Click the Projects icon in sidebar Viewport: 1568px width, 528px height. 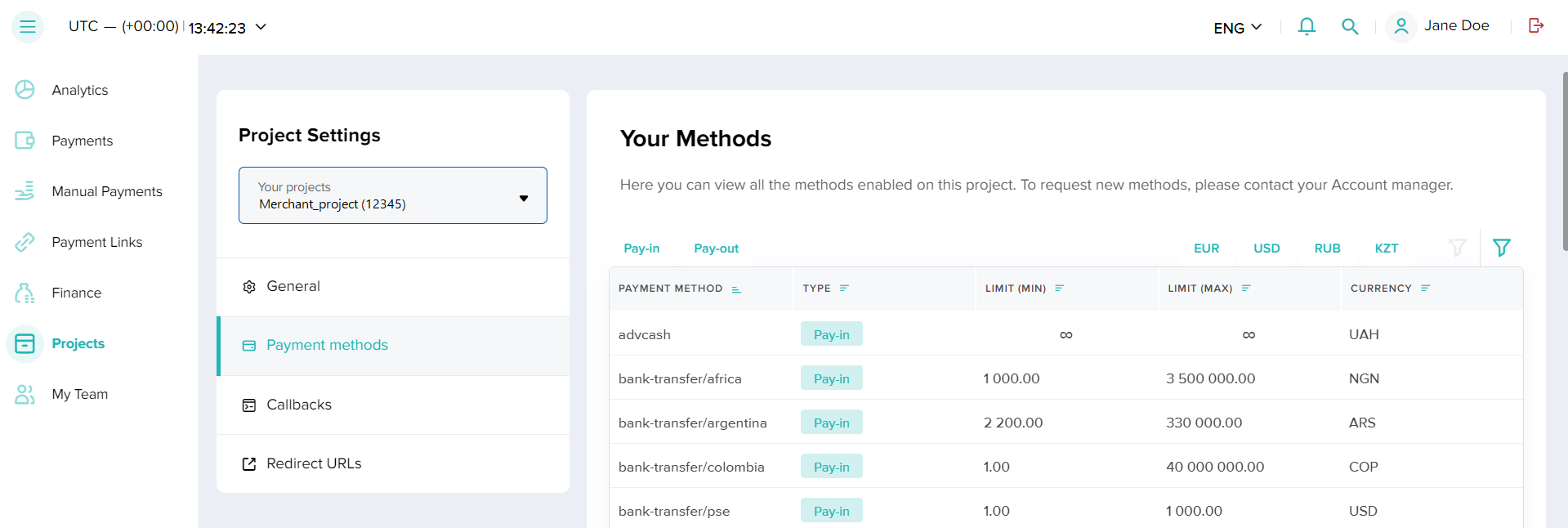pos(25,343)
